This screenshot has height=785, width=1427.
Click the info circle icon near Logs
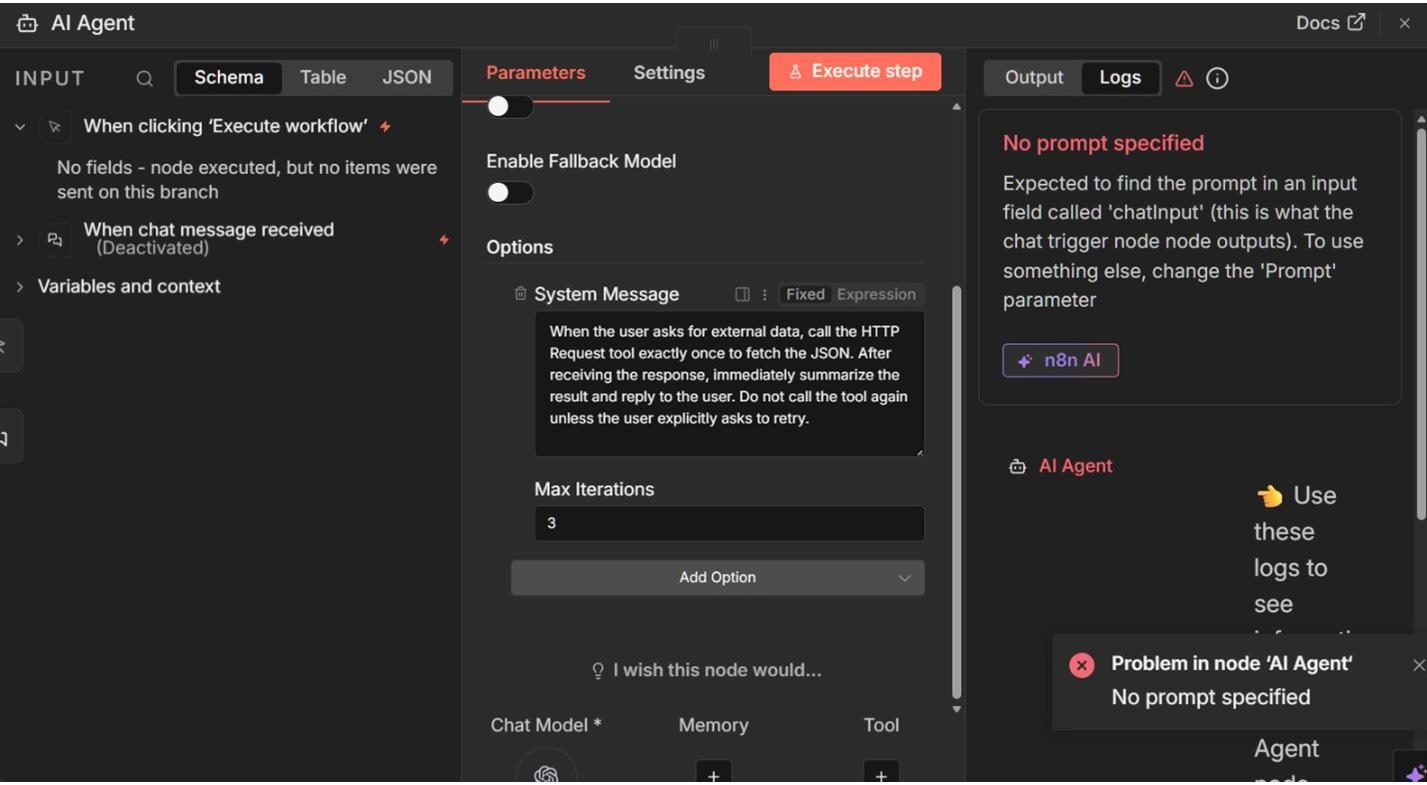pos(1217,78)
